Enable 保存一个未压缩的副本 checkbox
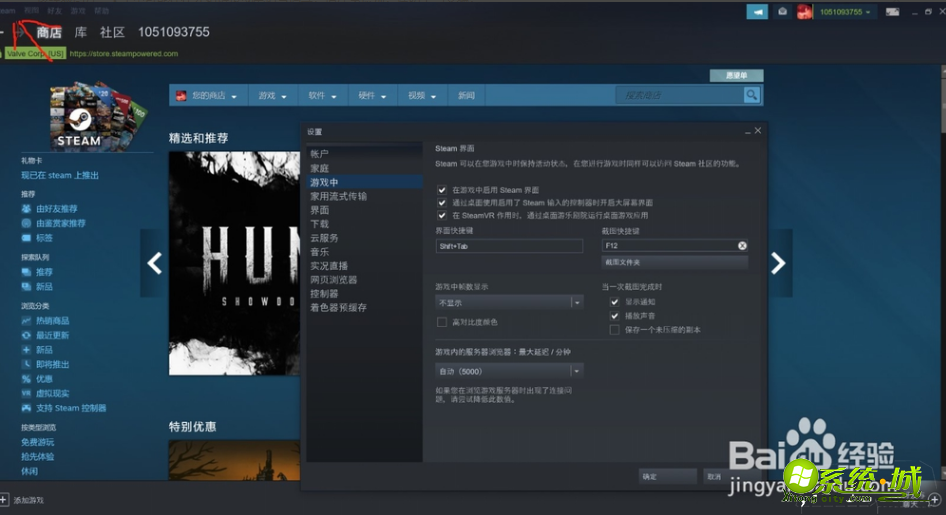The width and height of the screenshot is (946, 515). click(x=614, y=330)
